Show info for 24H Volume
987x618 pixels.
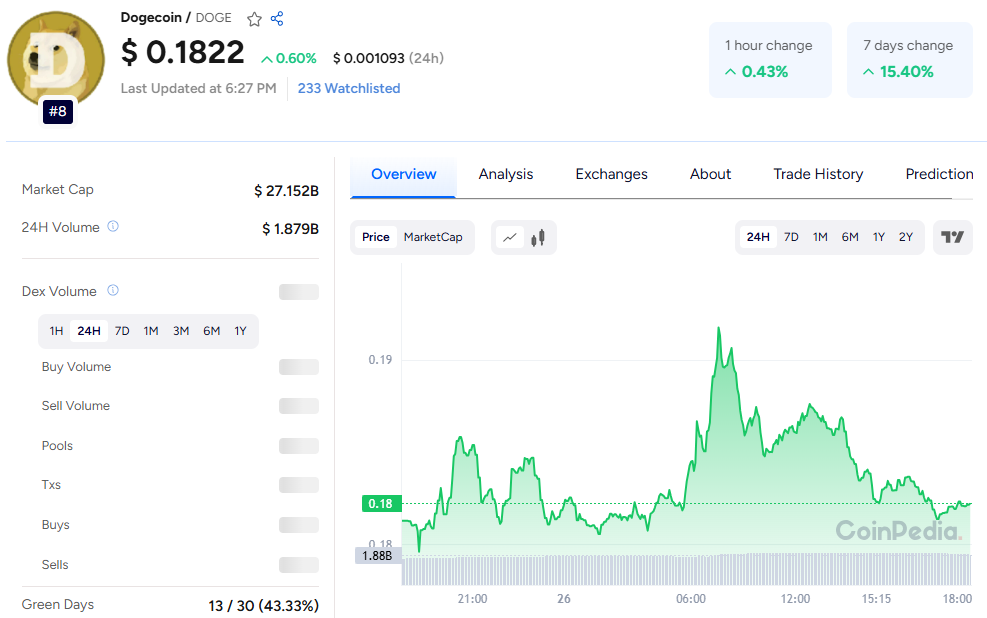pyautogui.click(x=113, y=226)
